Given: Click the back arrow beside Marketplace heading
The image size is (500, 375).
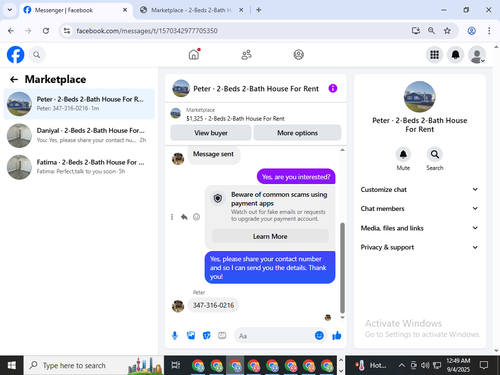Looking at the screenshot, I should (x=14, y=79).
